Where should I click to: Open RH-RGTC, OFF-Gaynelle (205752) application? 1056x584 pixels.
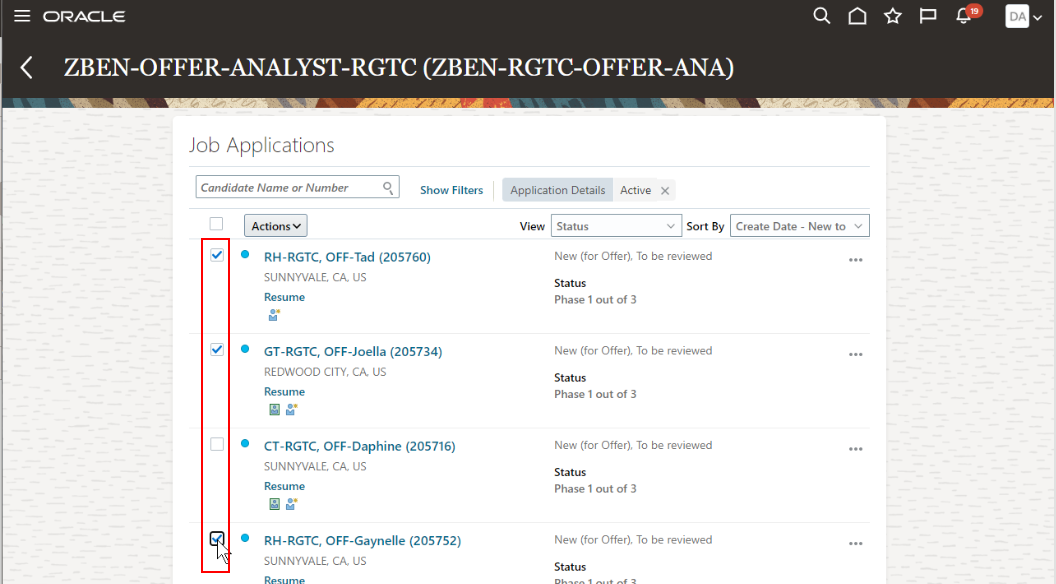pyautogui.click(x=362, y=540)
